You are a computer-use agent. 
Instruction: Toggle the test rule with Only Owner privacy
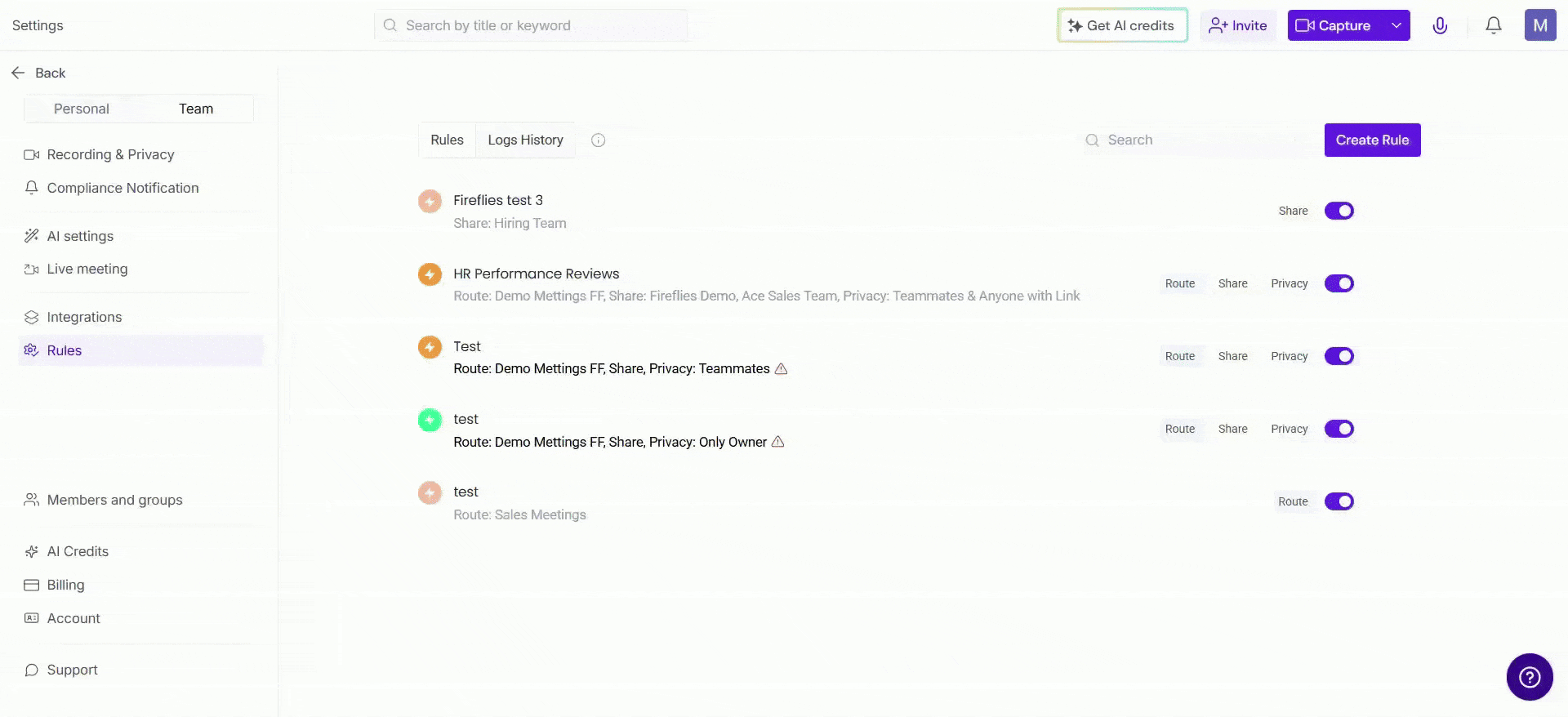(1339, 429)
